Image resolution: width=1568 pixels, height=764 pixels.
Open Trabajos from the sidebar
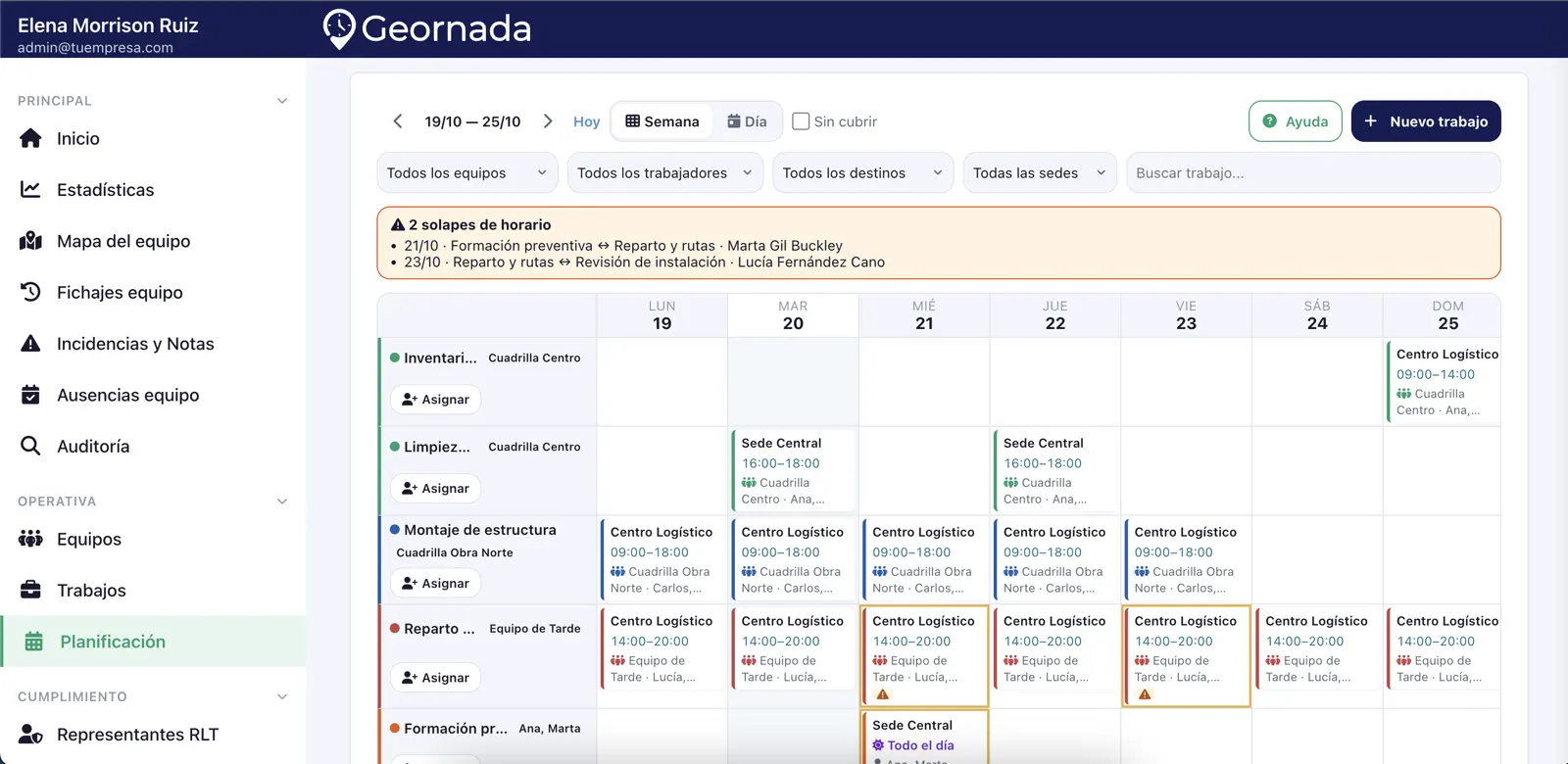coord(153,590)
